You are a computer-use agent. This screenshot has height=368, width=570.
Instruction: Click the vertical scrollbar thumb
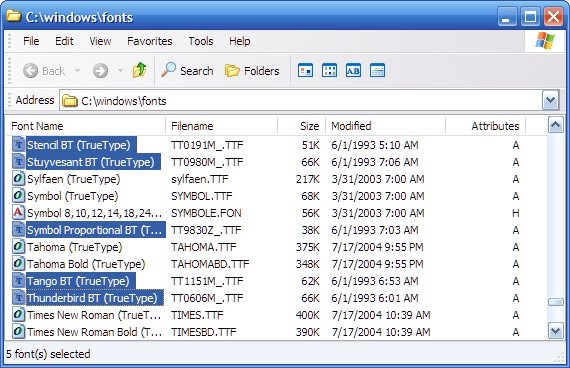[x=555, y=302]
